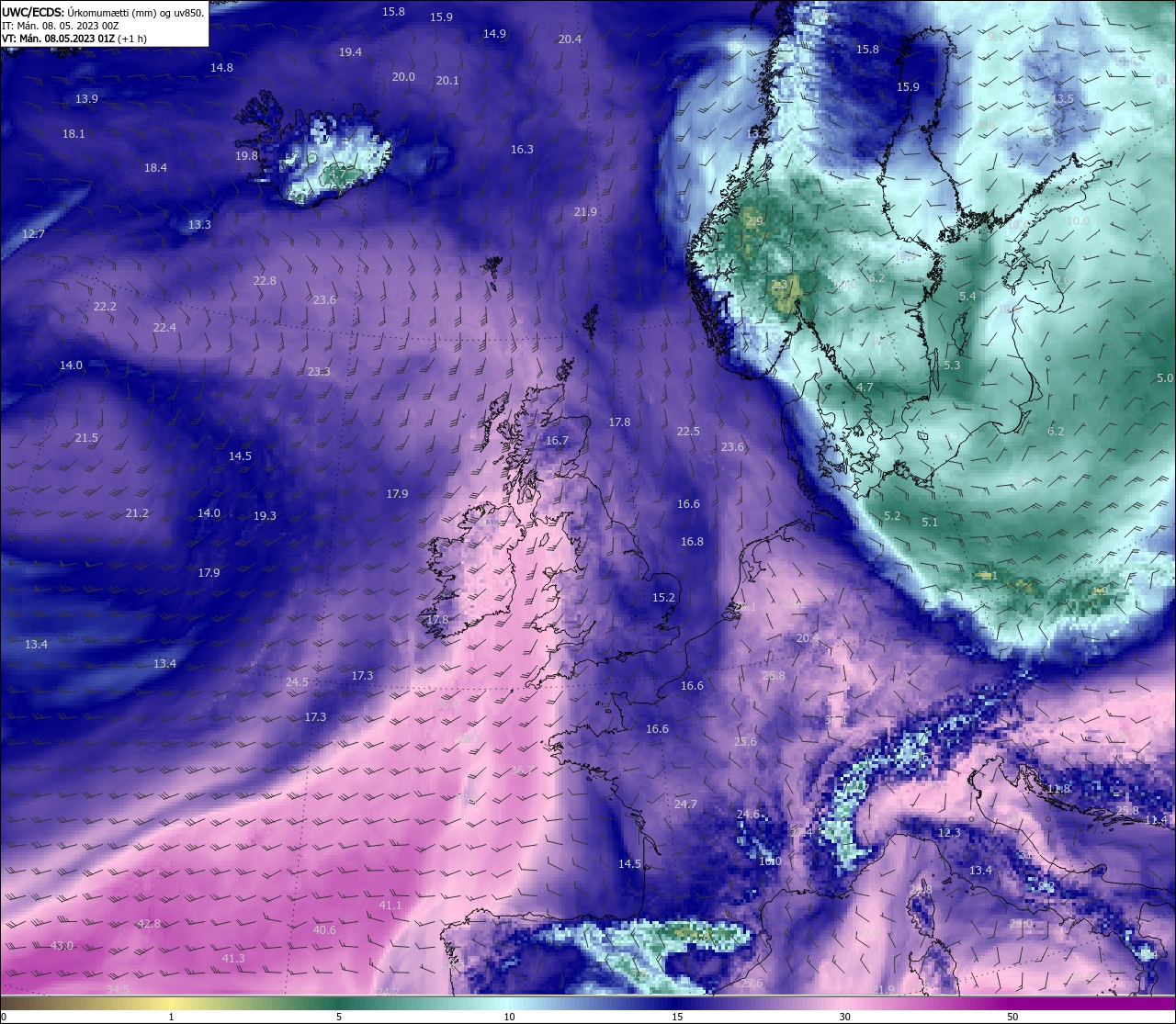Click the 21.2 map value
Screen dimensions: 1176x1024
[x=137, y=513]
